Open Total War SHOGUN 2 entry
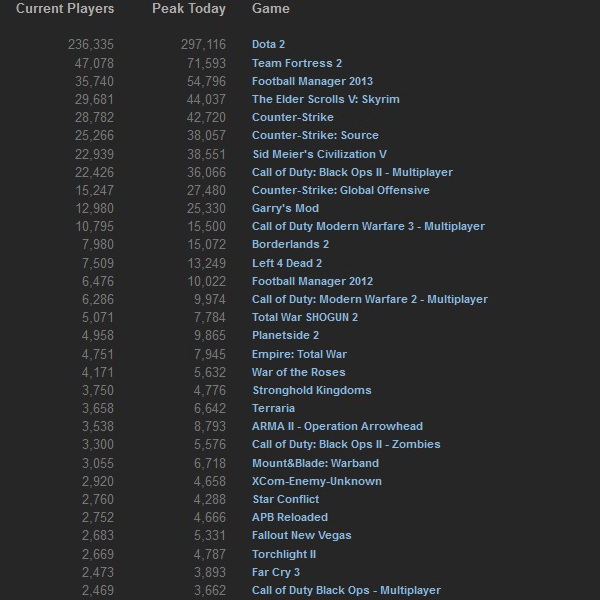Image resolution: width=600 pixels, height=600 pixels. [x=304, y=318]
